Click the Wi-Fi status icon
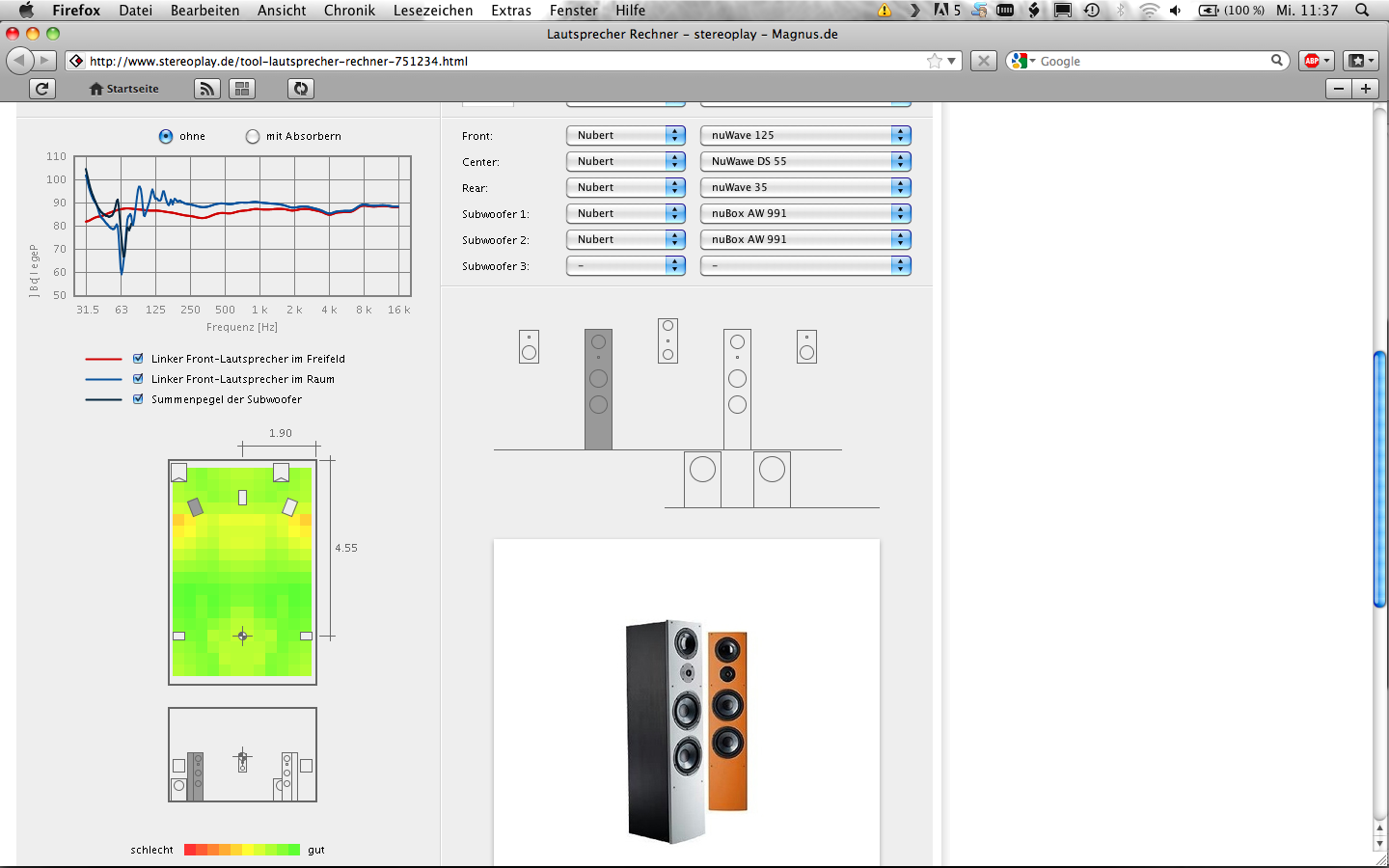The width and height of the screenshot is (1389, 868). point(1149,11)
